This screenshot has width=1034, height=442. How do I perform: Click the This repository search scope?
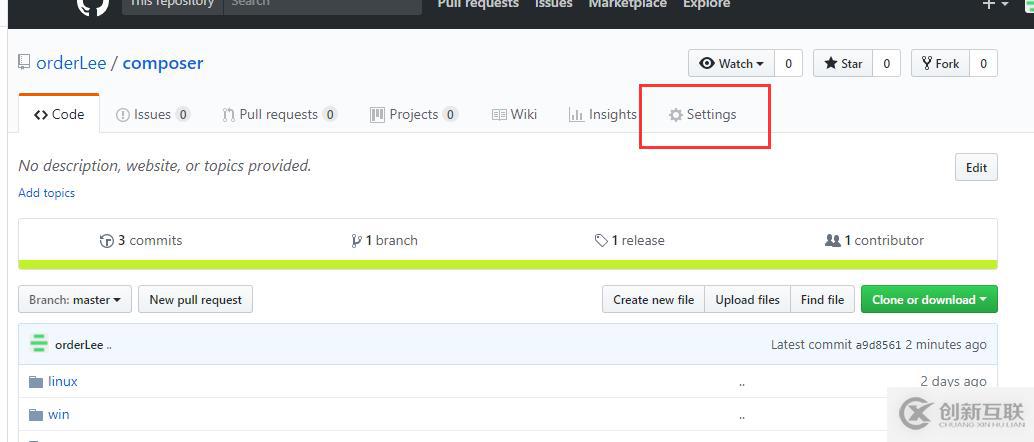[x=173, y=5]
